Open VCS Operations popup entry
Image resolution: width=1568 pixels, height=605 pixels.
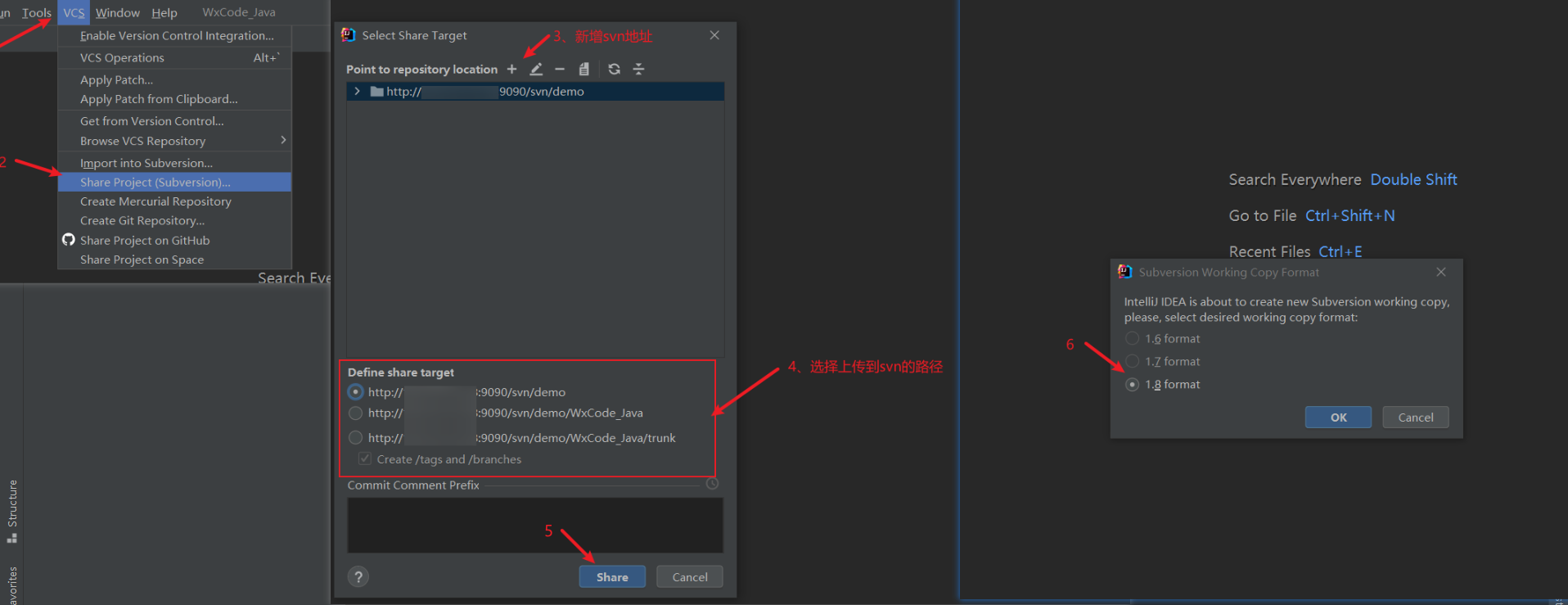point(175,58)
